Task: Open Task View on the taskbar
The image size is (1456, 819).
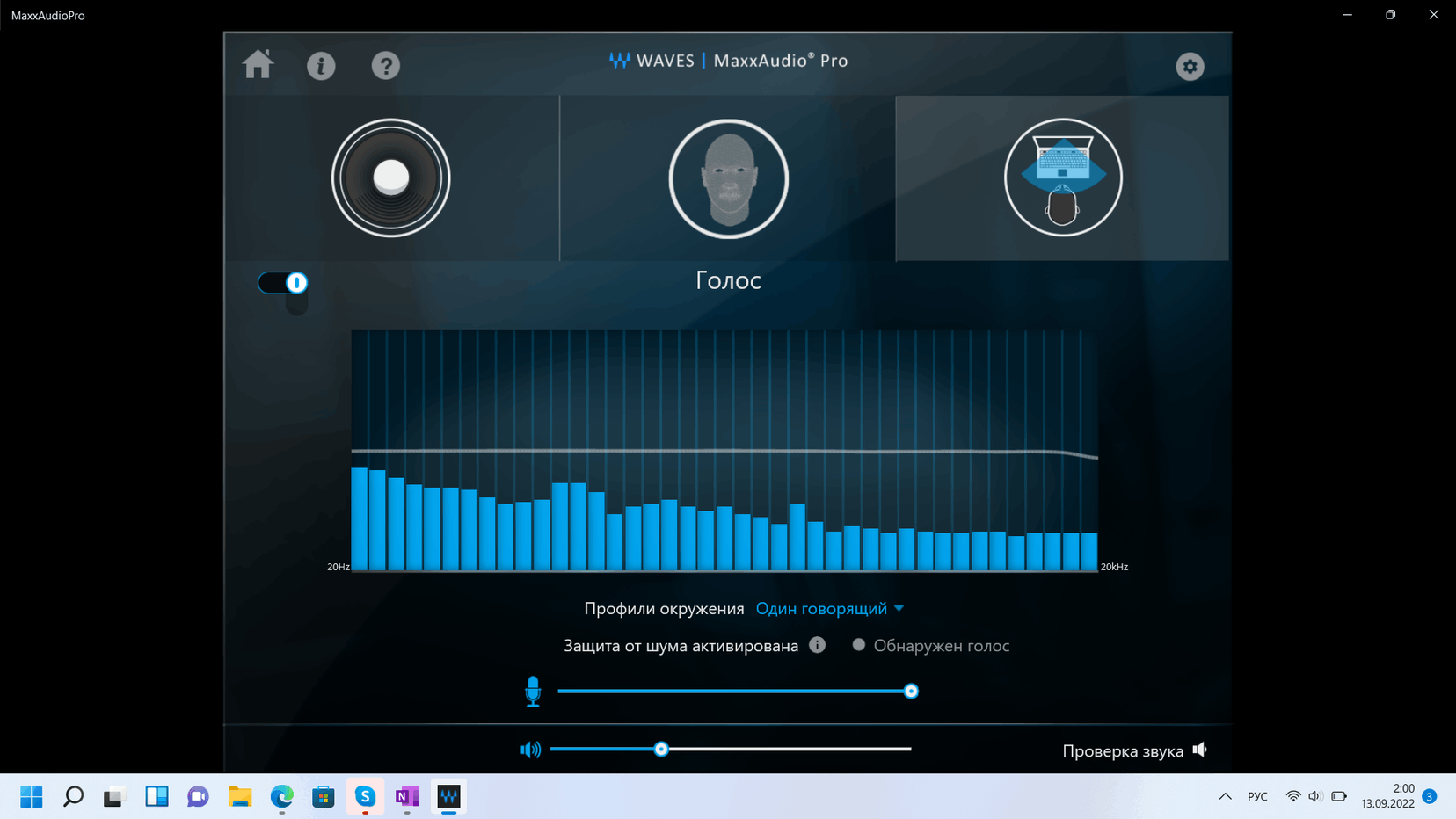Action: [114, 797]
